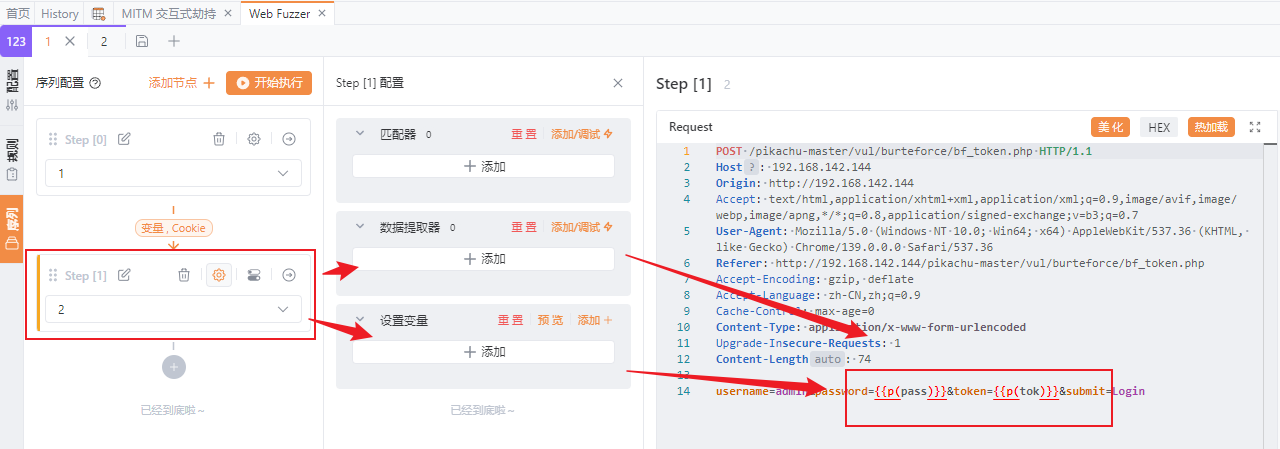Close the Step [1] 配置 panel
The width and height of the screenshot is (1280, 449).
(x=618, y=83)
